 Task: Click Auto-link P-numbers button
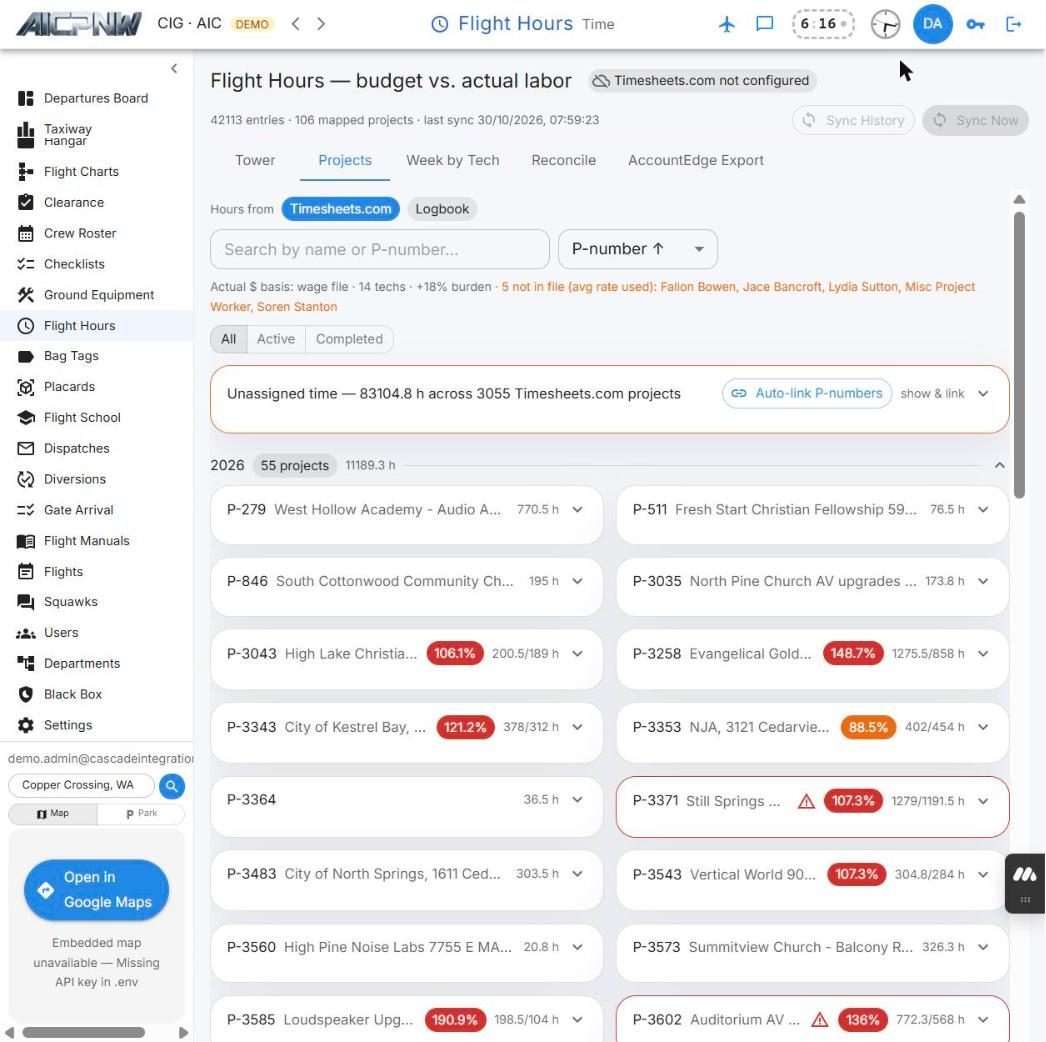807,394
